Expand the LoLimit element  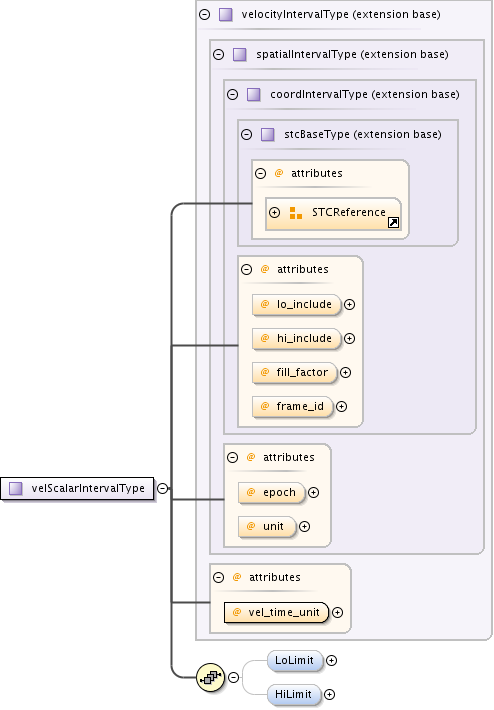[331, 661]
